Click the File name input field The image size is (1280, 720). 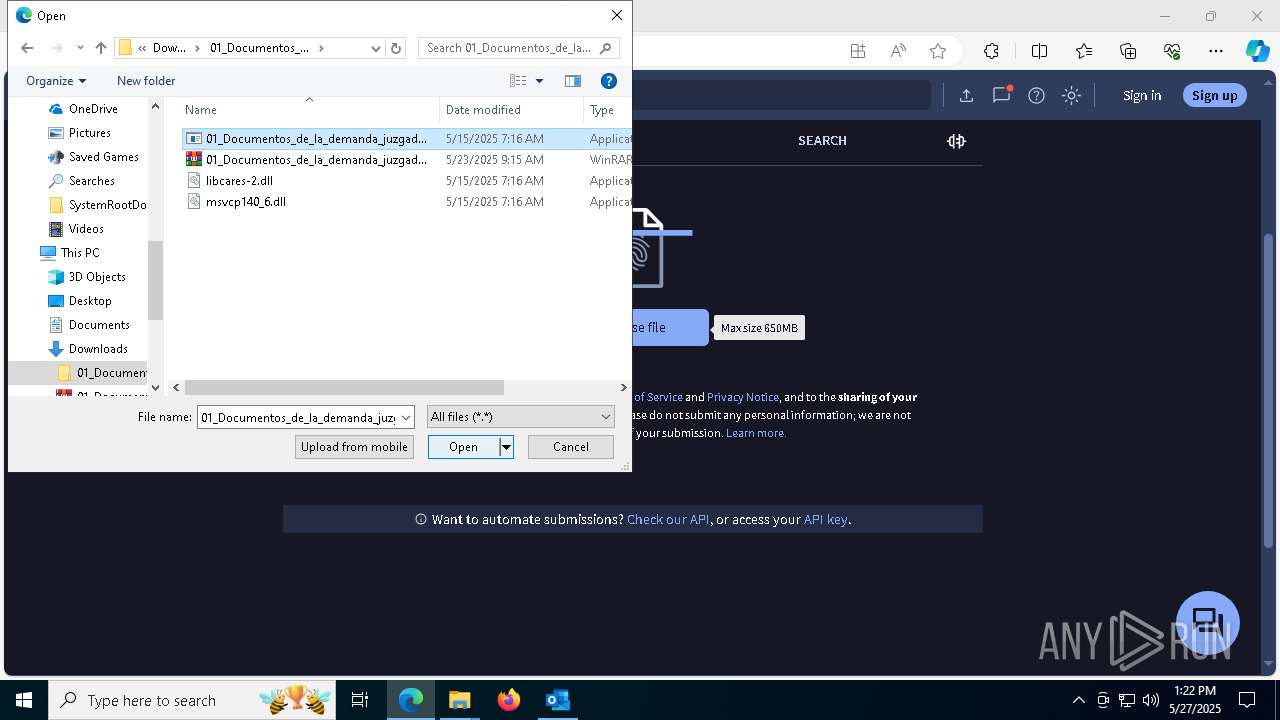pos(297,417)
